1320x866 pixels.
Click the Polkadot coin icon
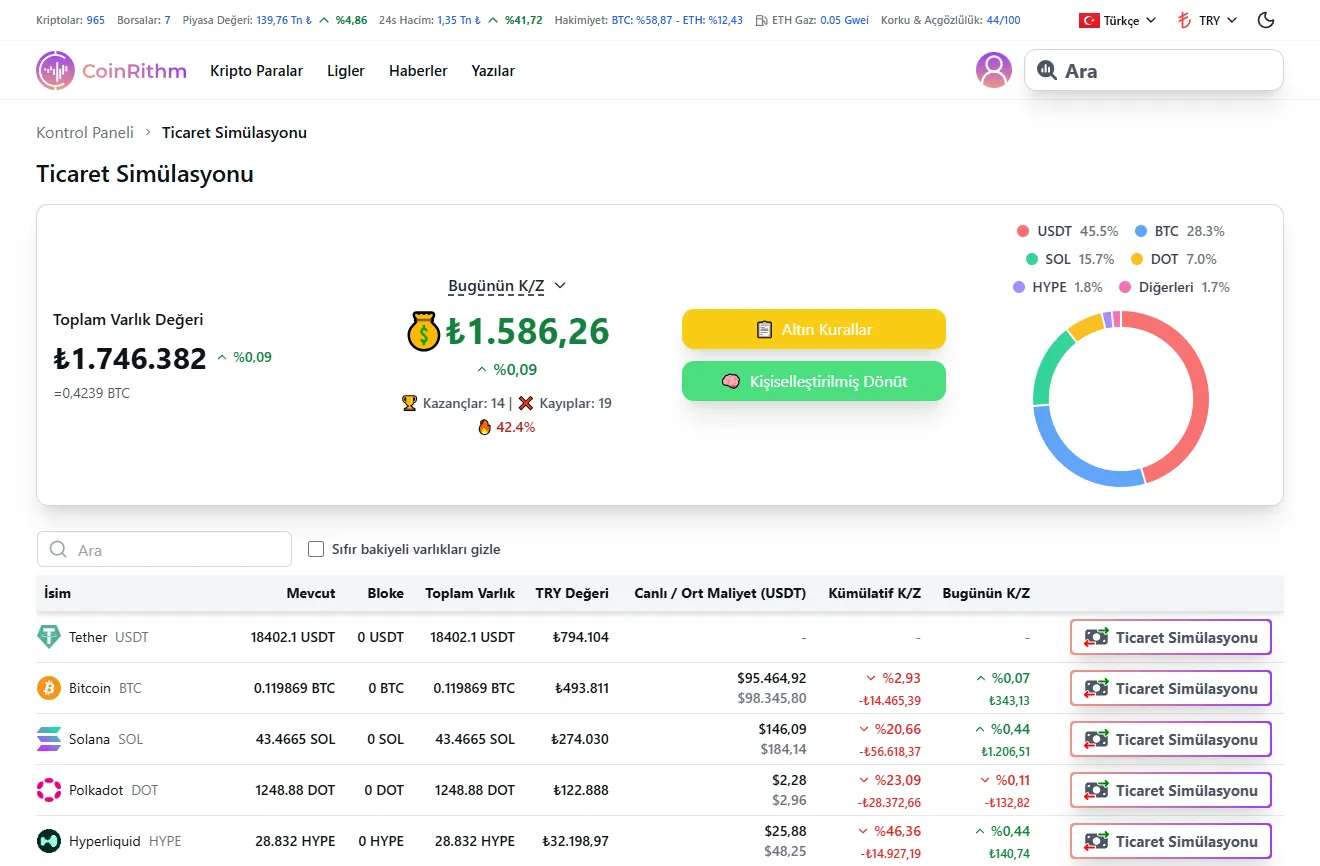point(50,789)
